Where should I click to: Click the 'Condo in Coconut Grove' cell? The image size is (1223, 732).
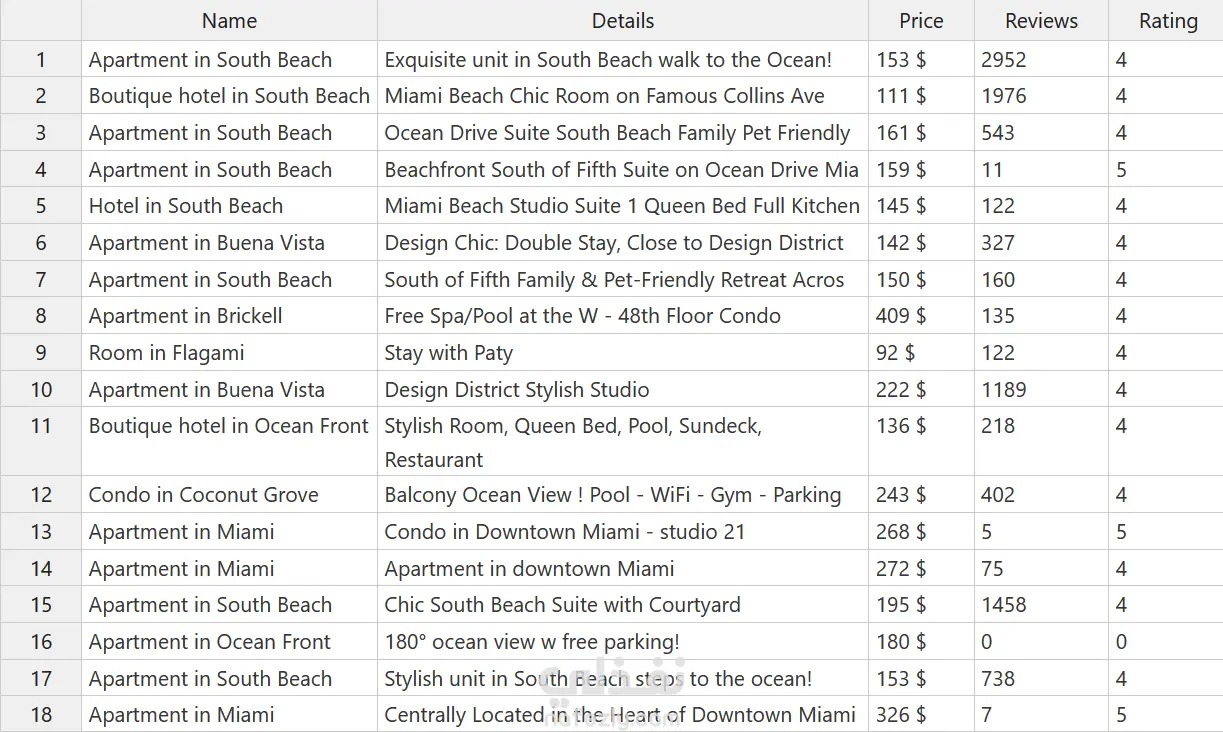(204, 495)
